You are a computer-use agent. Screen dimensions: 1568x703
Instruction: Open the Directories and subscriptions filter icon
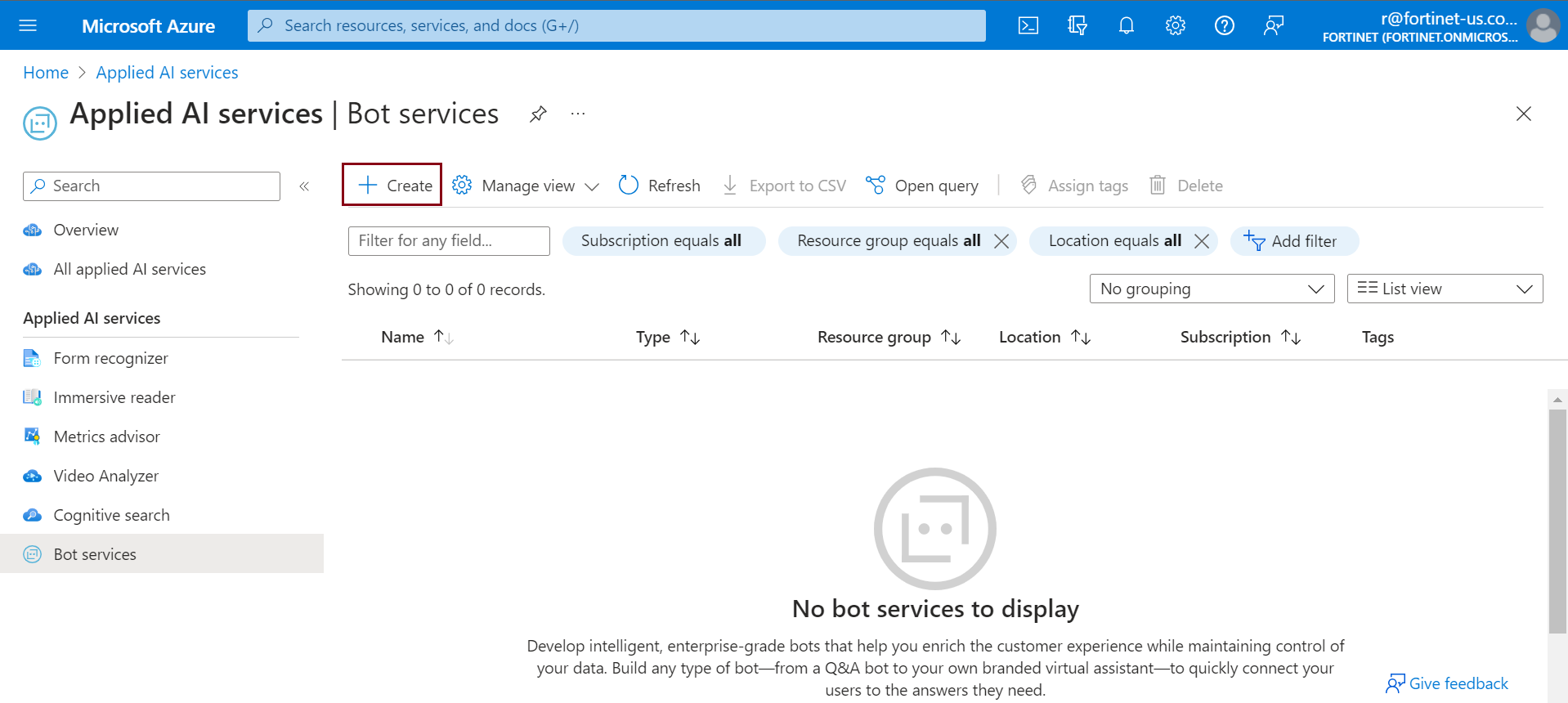tap(1077, 25)
